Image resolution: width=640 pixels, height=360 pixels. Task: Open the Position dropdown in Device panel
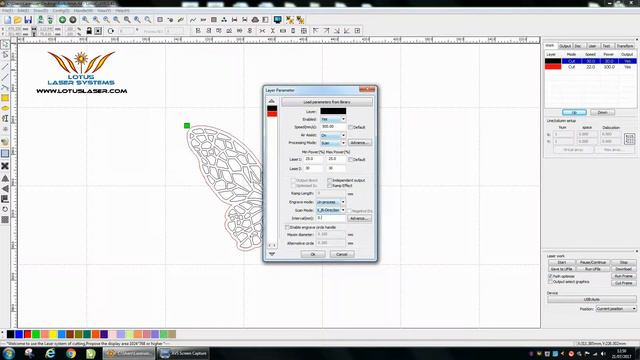(x=616, y=309)
